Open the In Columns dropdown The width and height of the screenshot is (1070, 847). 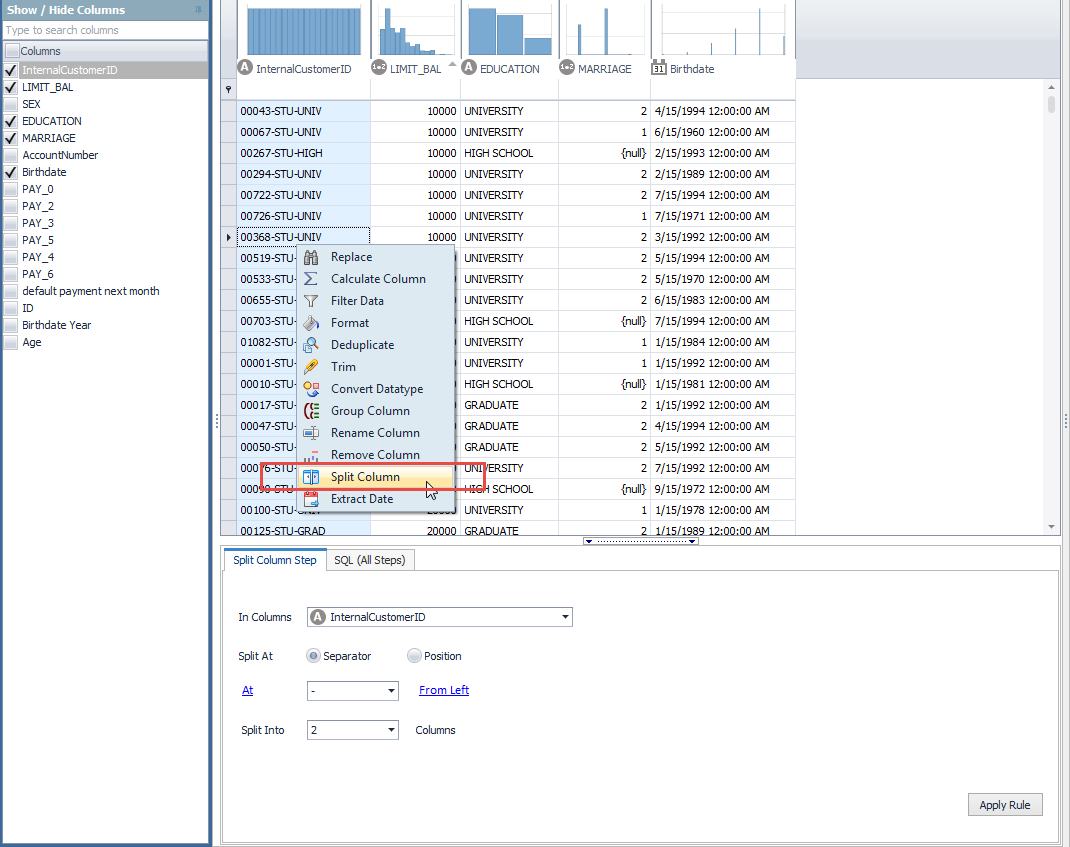pyautogui.click(x=565, y=617)
